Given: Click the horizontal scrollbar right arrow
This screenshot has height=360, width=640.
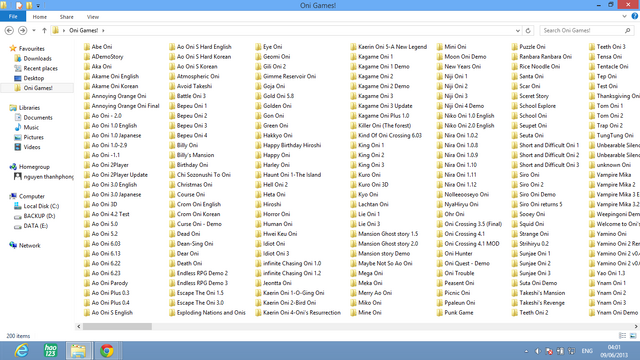Looking at the screenshot, I should click(x=636, y=327).
